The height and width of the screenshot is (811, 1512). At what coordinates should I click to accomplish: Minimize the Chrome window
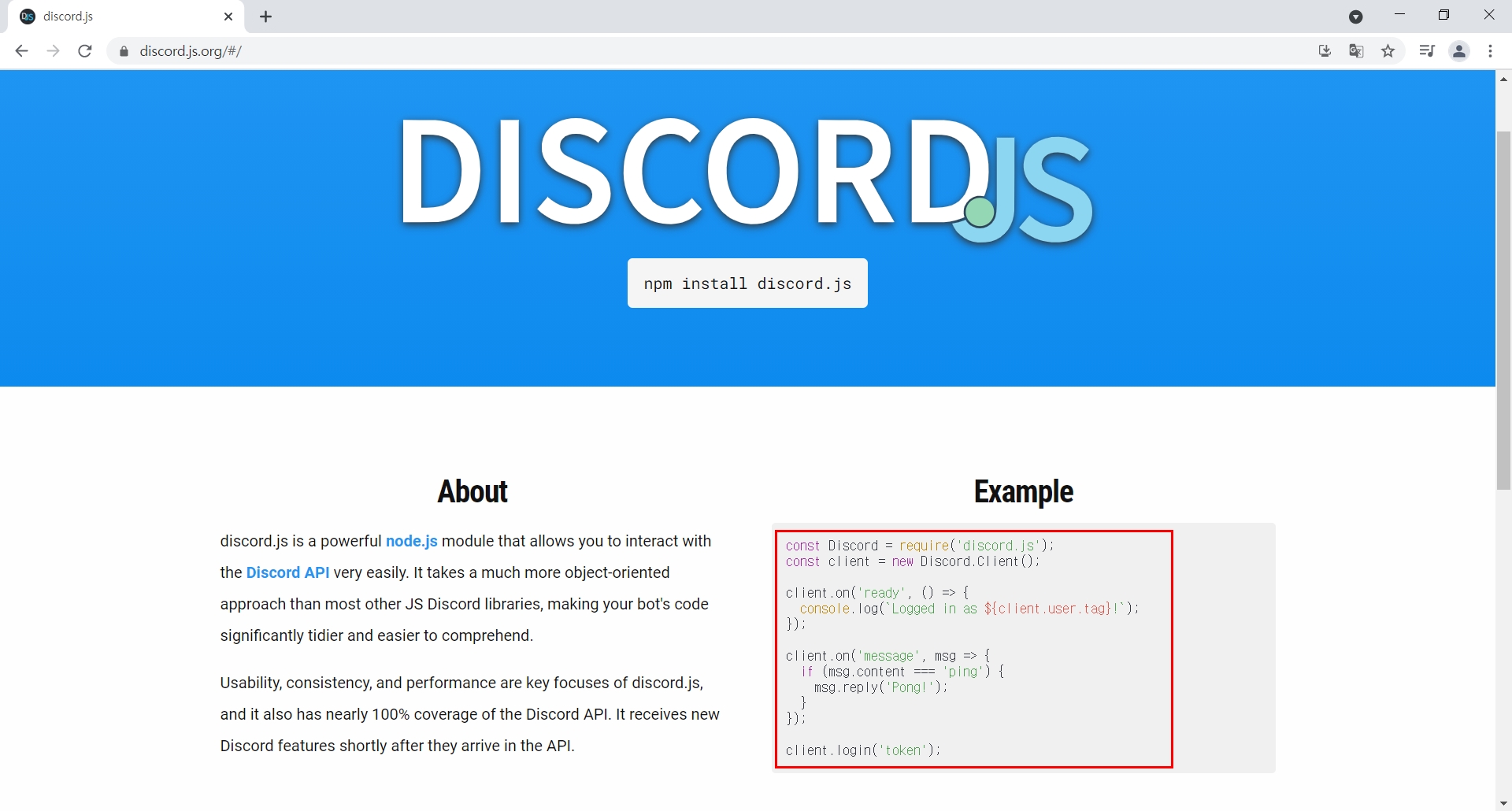point(1399,16)
